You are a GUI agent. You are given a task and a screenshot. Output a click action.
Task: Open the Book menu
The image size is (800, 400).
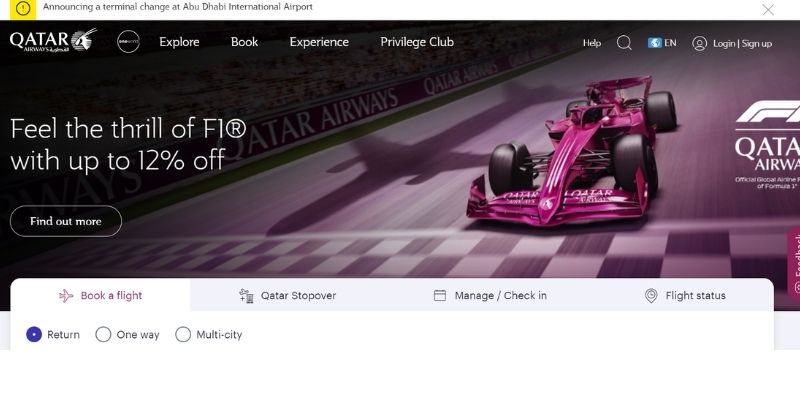click(244, 42)
